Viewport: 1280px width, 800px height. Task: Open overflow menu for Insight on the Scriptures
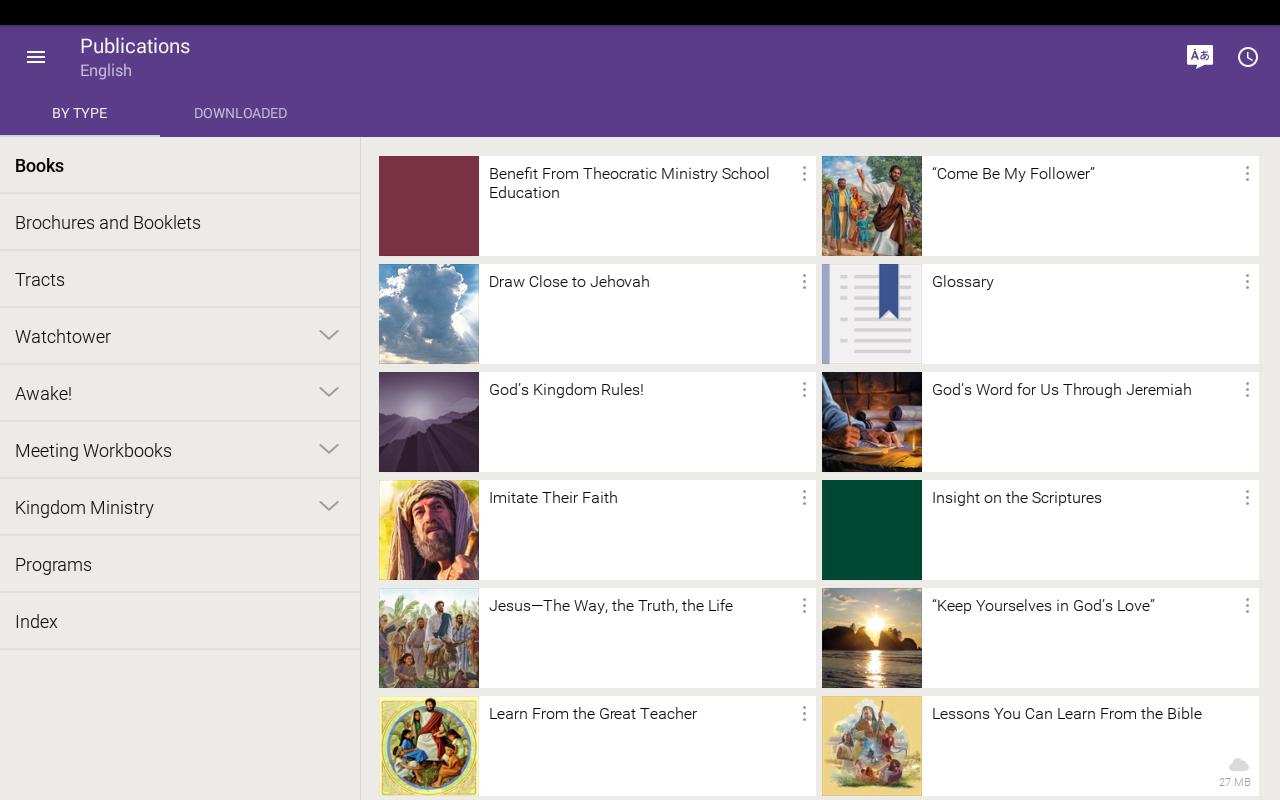(x=1246, y=498)
